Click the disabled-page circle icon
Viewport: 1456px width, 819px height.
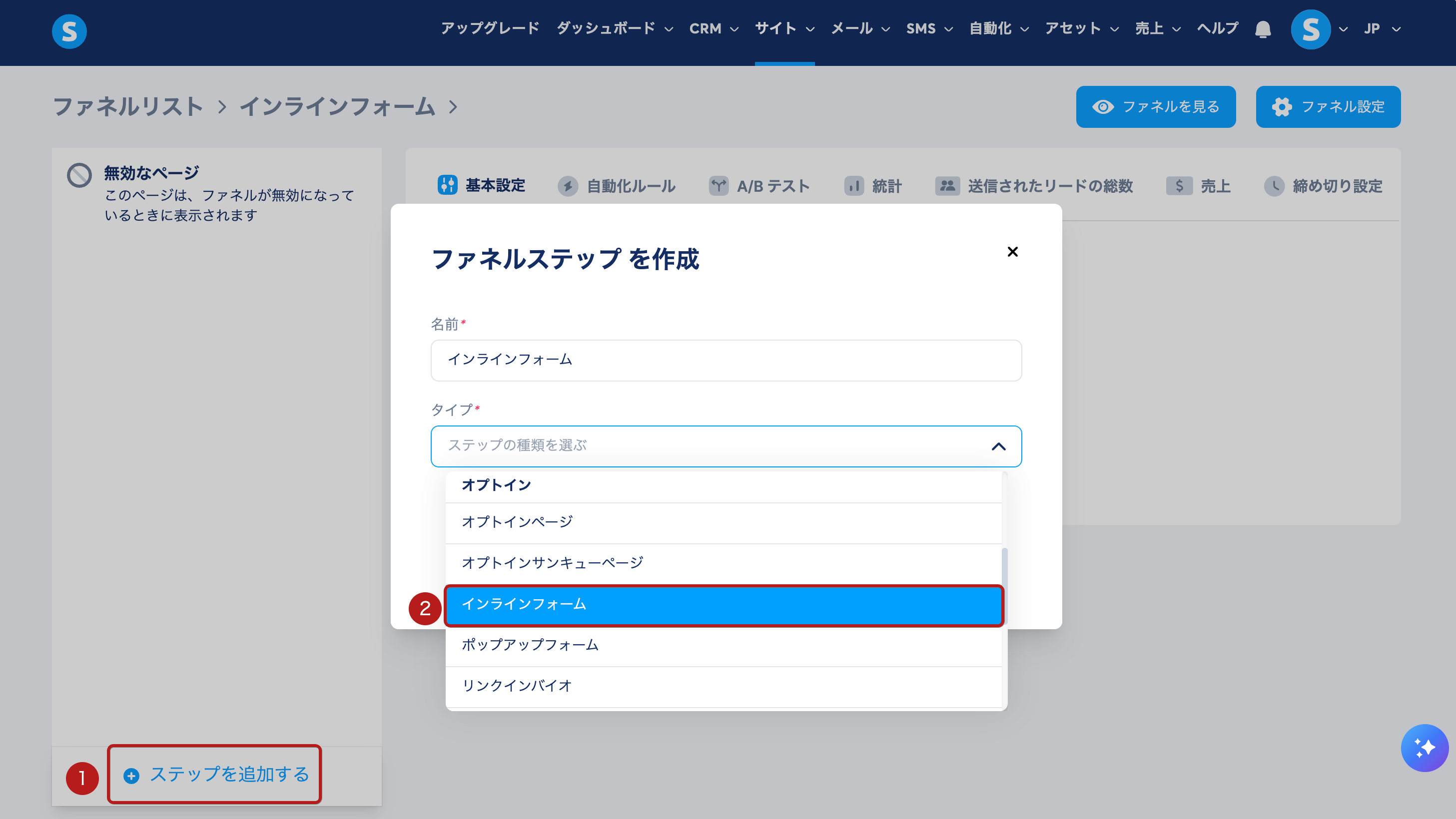79,175
